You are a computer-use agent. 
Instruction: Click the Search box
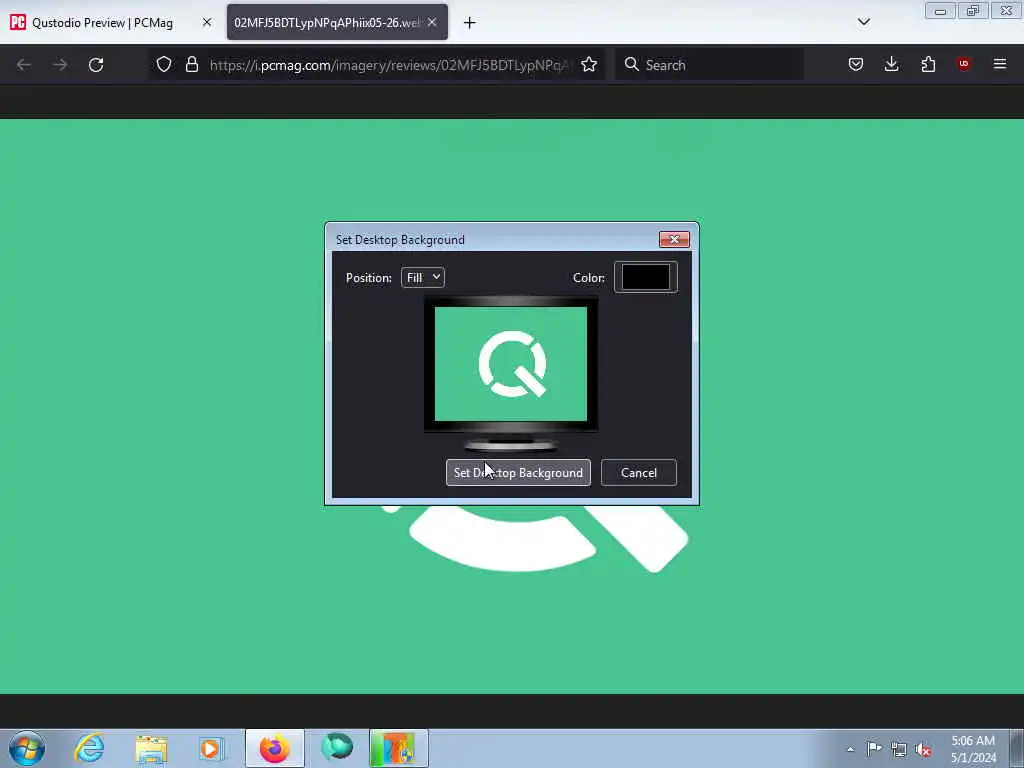(x=710, y=65)
